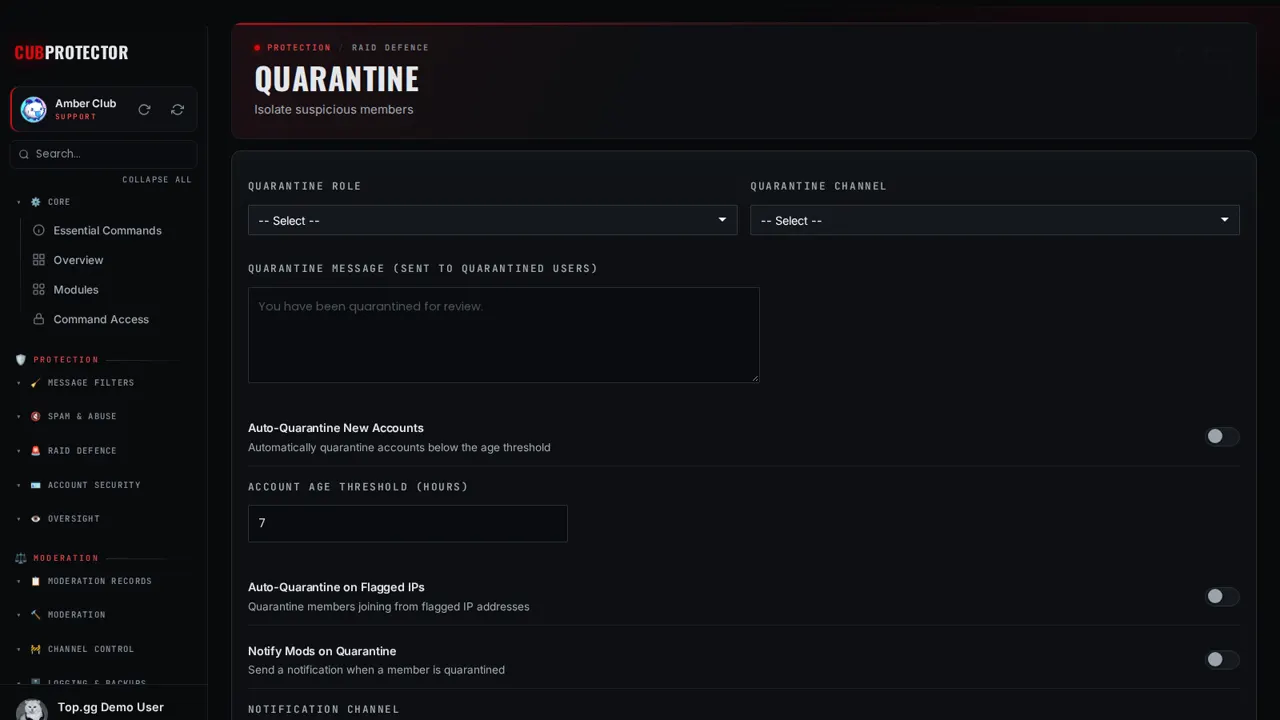Turn on Auto-Quarantine on Flagged IPs

point(1222,596)
